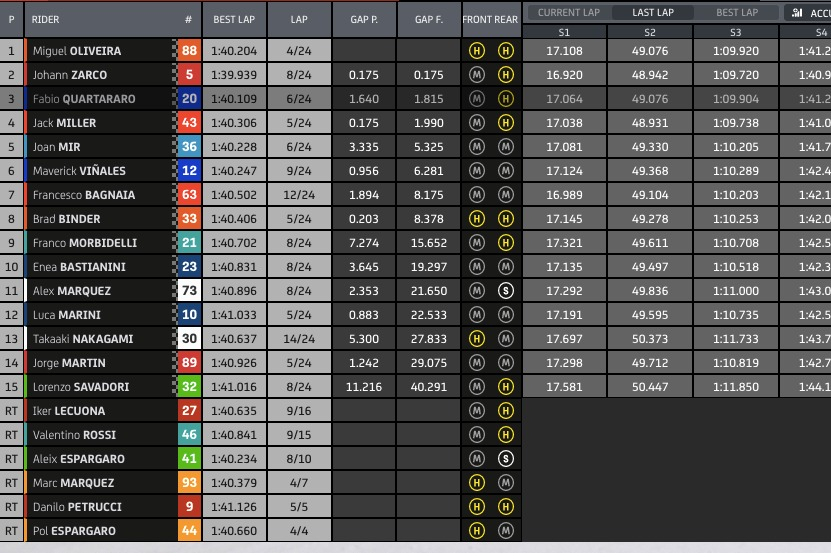
Task: Click number badge 88 for Oliveira
Action: tap(189, 51)
